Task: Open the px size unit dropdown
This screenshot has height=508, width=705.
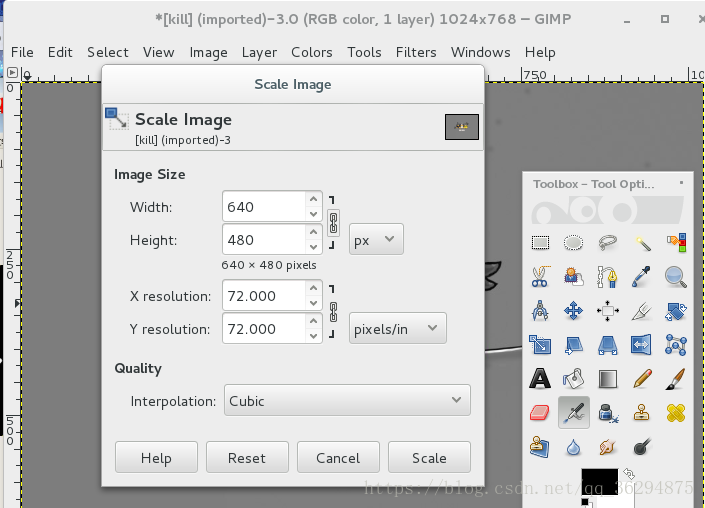Action: pyautogui.click(x=376, y=240)
